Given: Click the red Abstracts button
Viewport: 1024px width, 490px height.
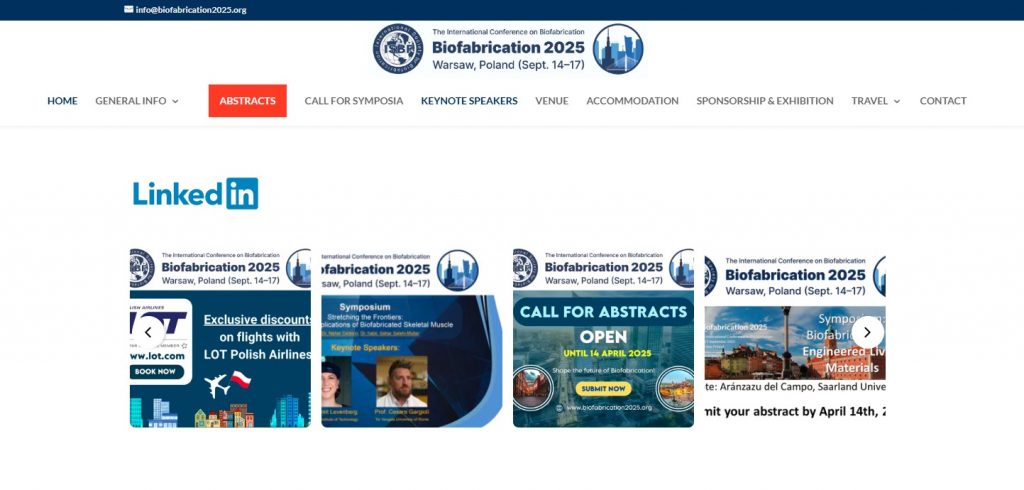Looking at the screenshot, I should [247, 101].
